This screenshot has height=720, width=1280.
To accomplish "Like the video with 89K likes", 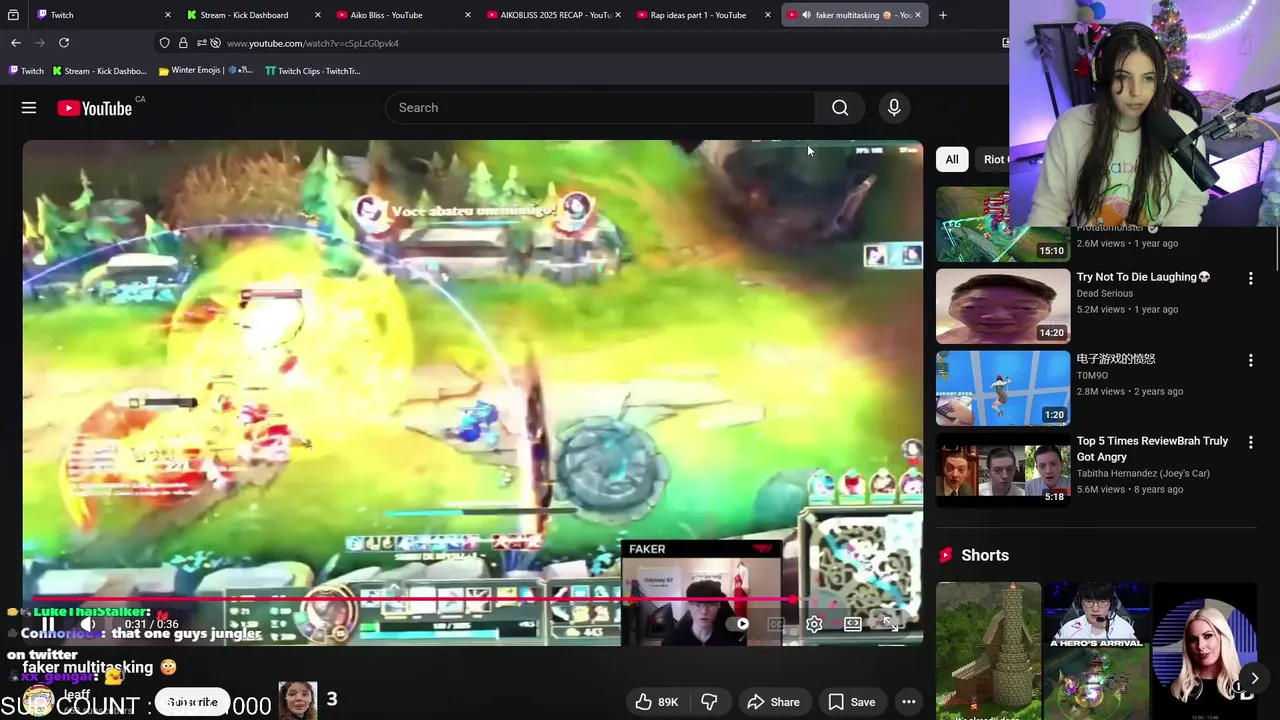I will point(657,702).
